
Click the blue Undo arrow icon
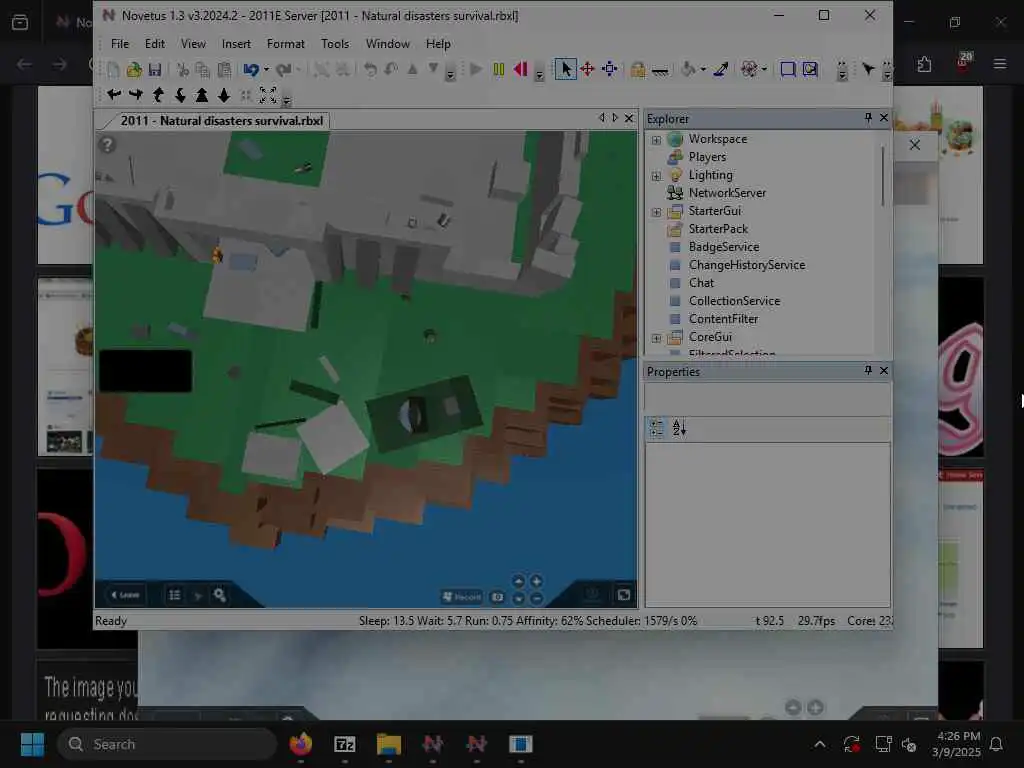coord(251,69)
